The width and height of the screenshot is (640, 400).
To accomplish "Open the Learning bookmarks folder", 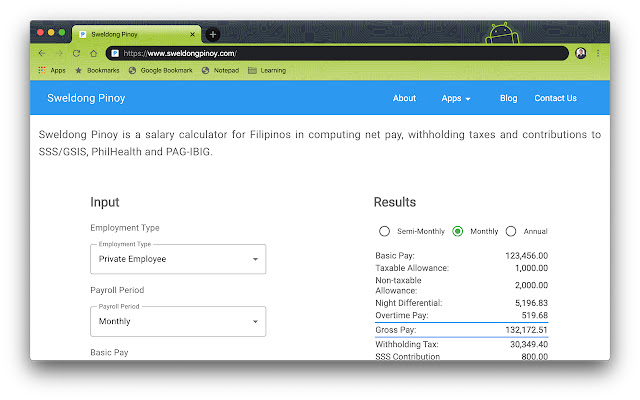I will coord(267,70).
